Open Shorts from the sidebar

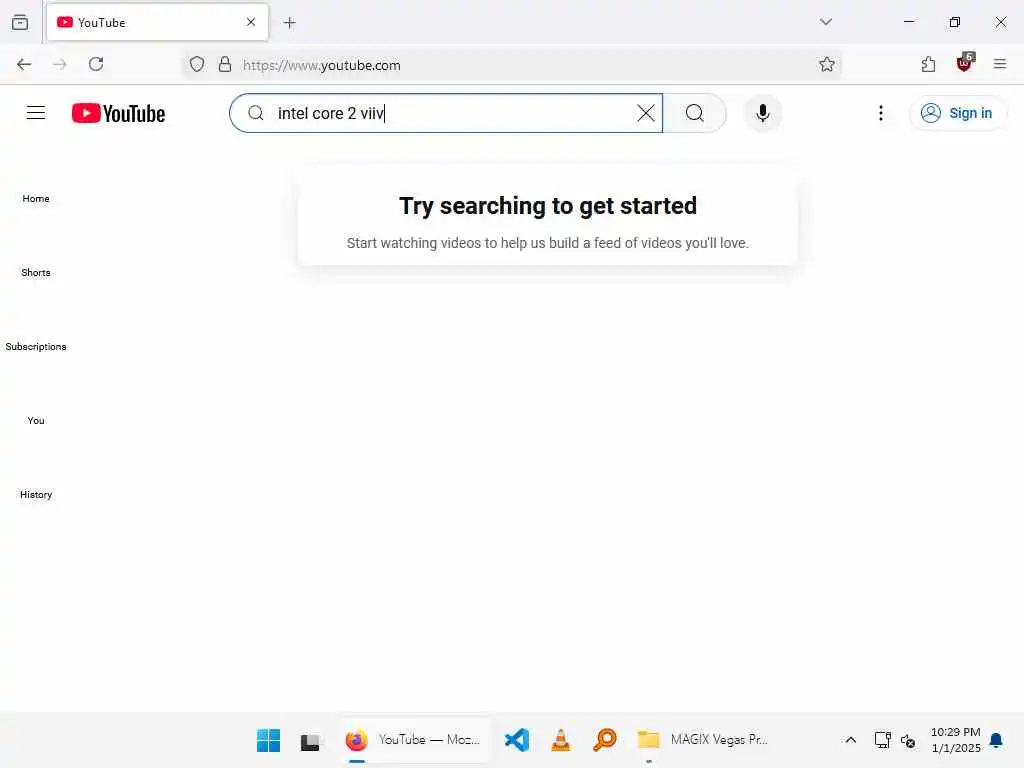(x=36, y=272)
